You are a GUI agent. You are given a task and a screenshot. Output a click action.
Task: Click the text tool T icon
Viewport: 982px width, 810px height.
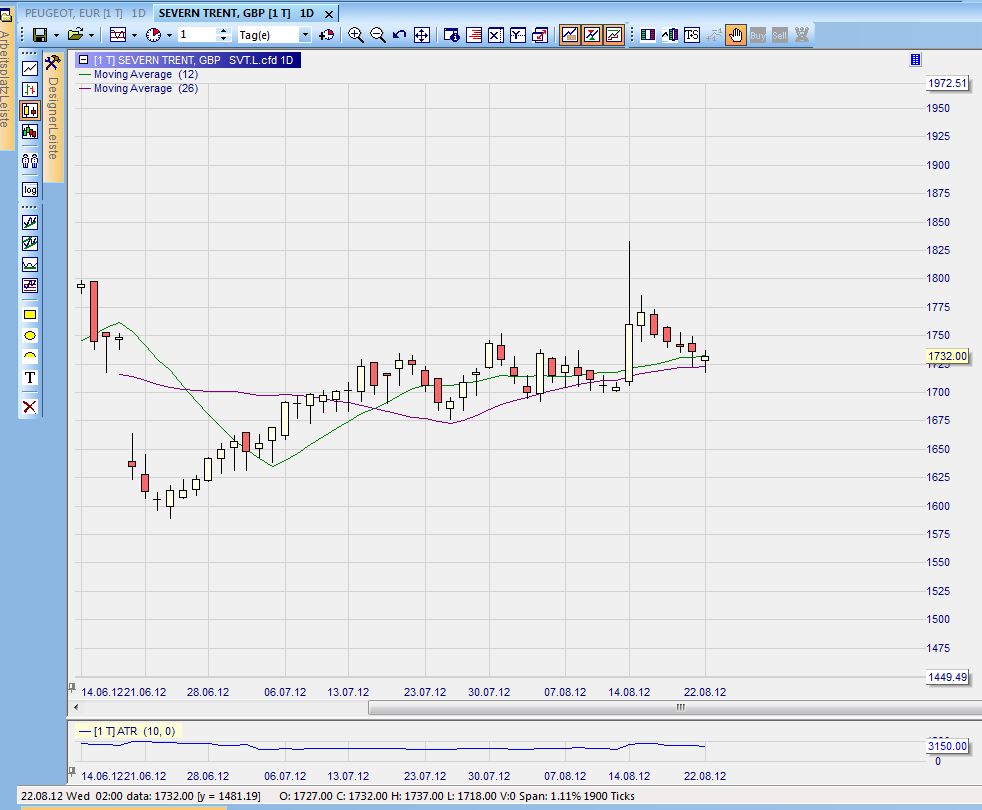click(x=30, y=377)
